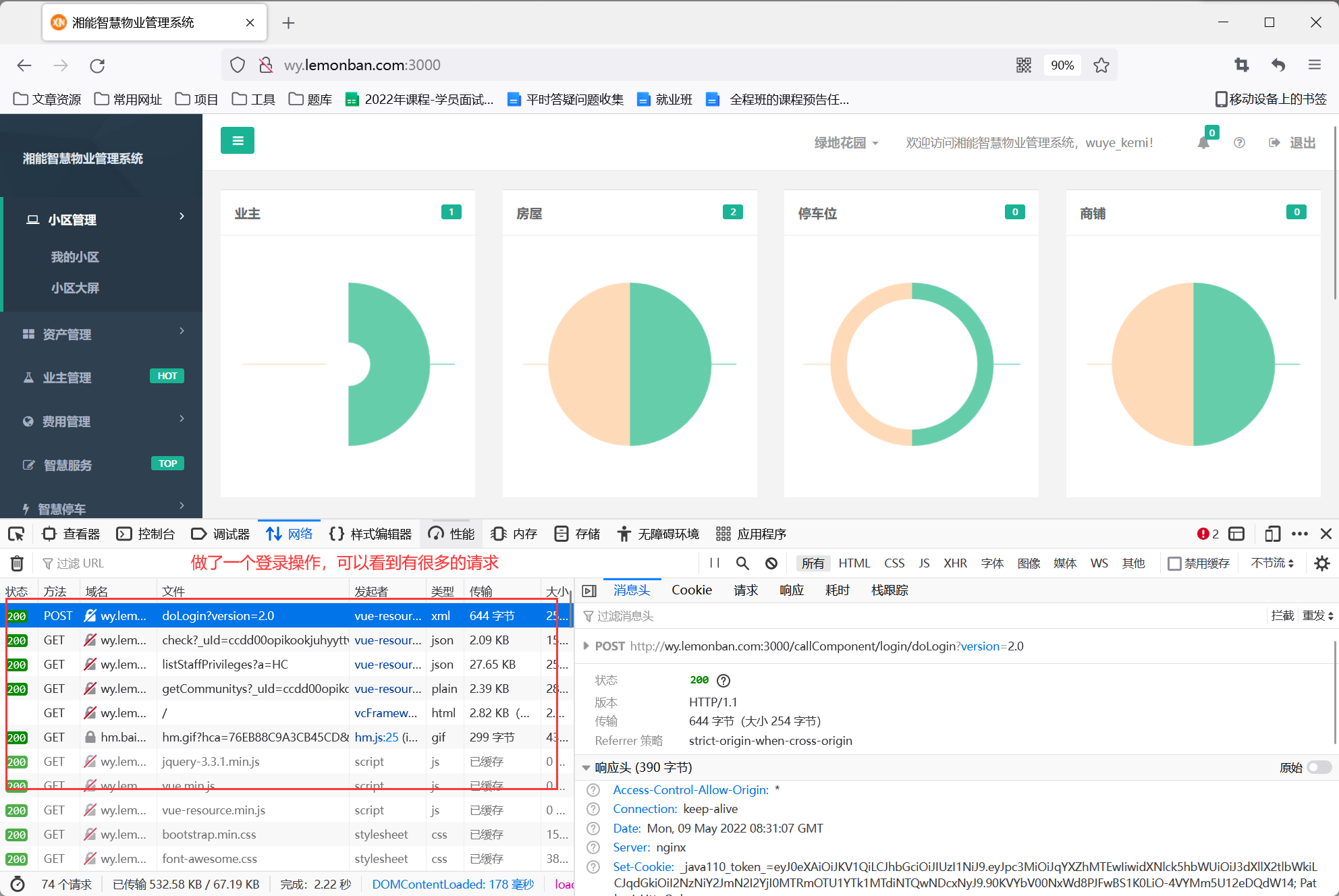Click 小区大屏 in the sidebar

click(x=75, y=288)
